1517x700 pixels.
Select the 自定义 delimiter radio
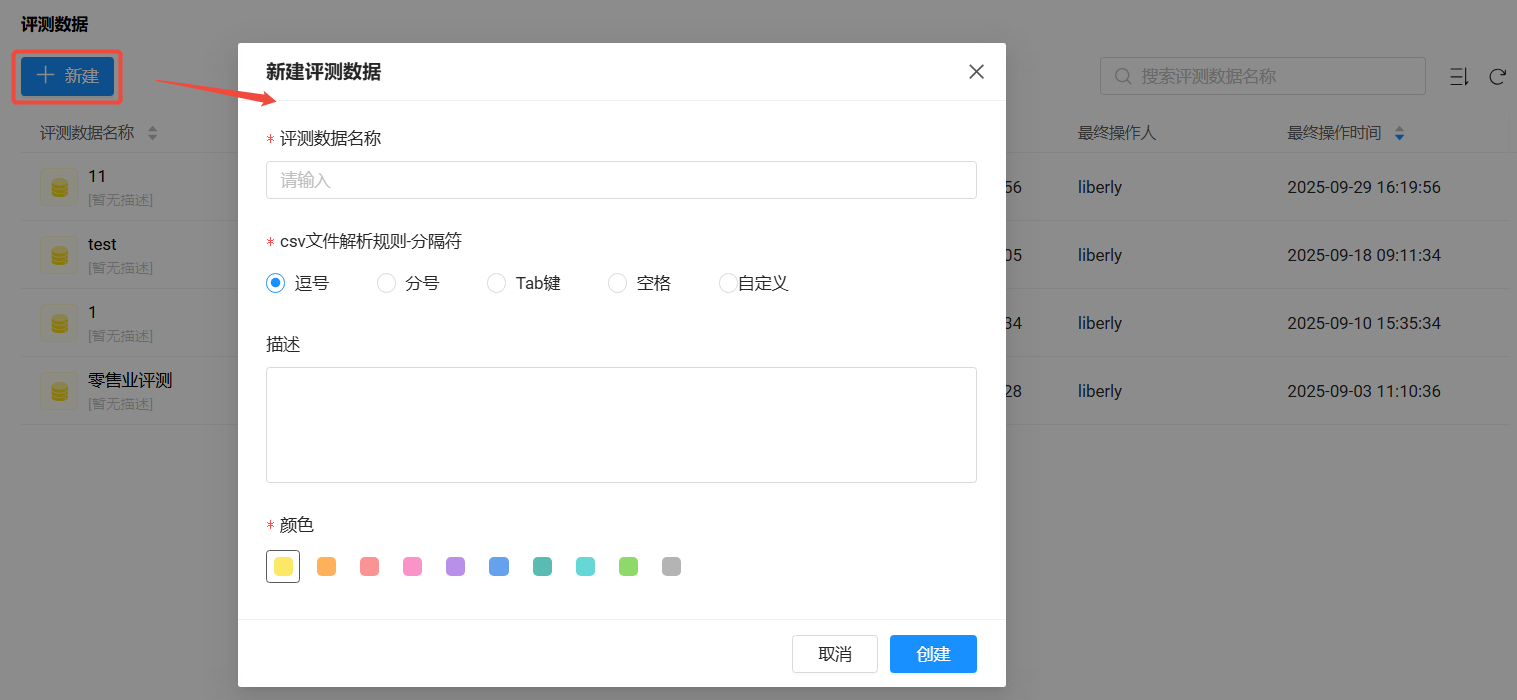(728, 284)
